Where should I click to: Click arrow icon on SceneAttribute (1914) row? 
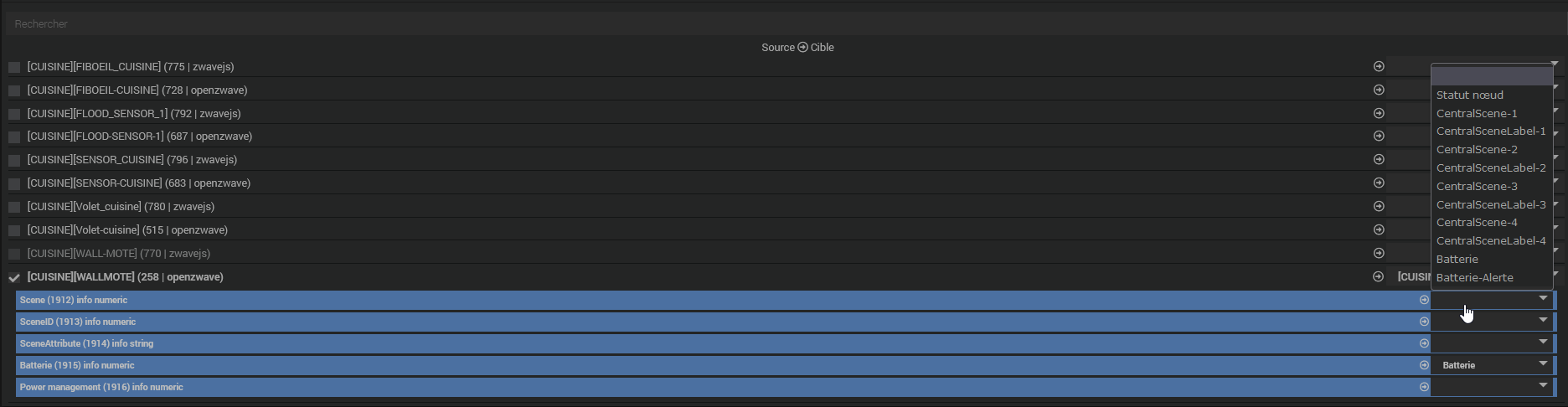pos(1424,343)
